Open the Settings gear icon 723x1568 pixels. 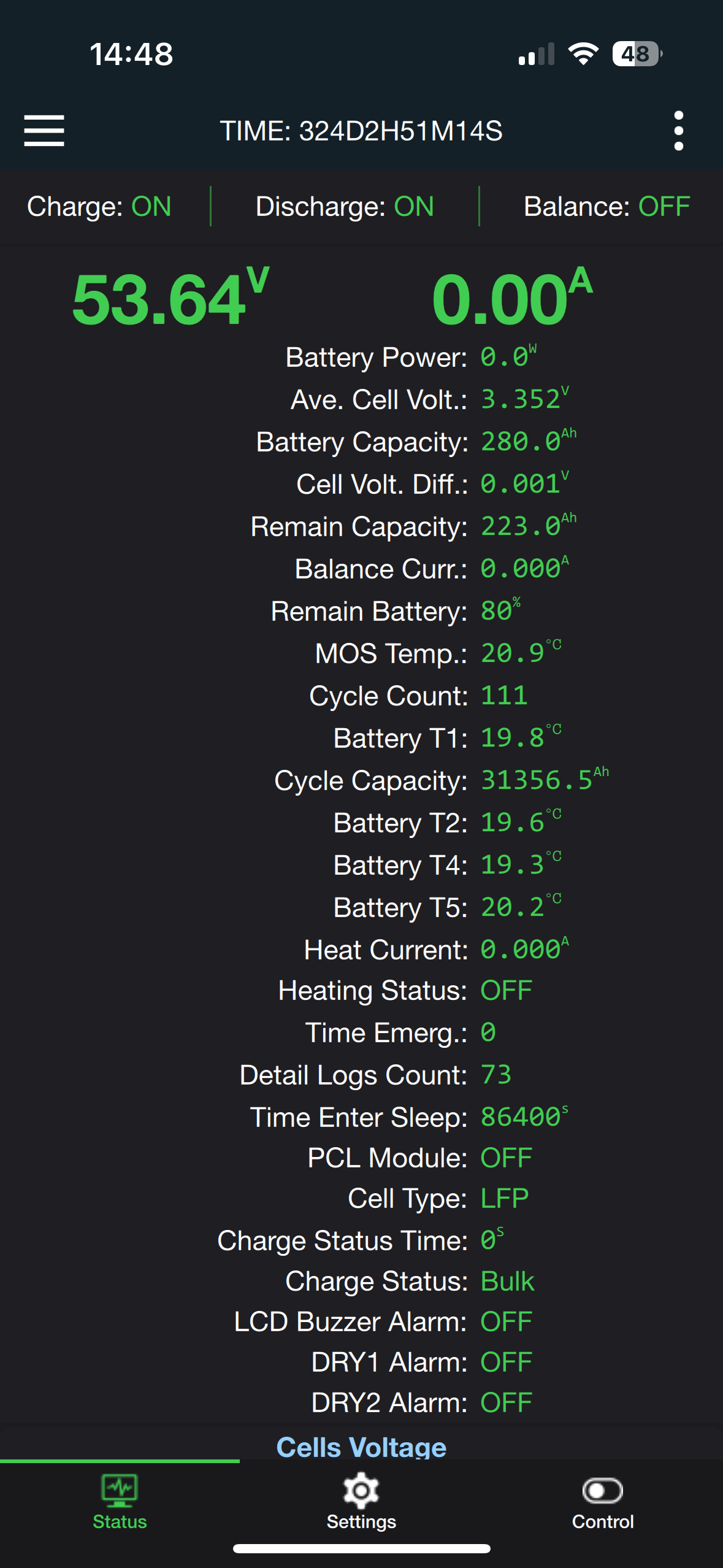pos(361,1491)
